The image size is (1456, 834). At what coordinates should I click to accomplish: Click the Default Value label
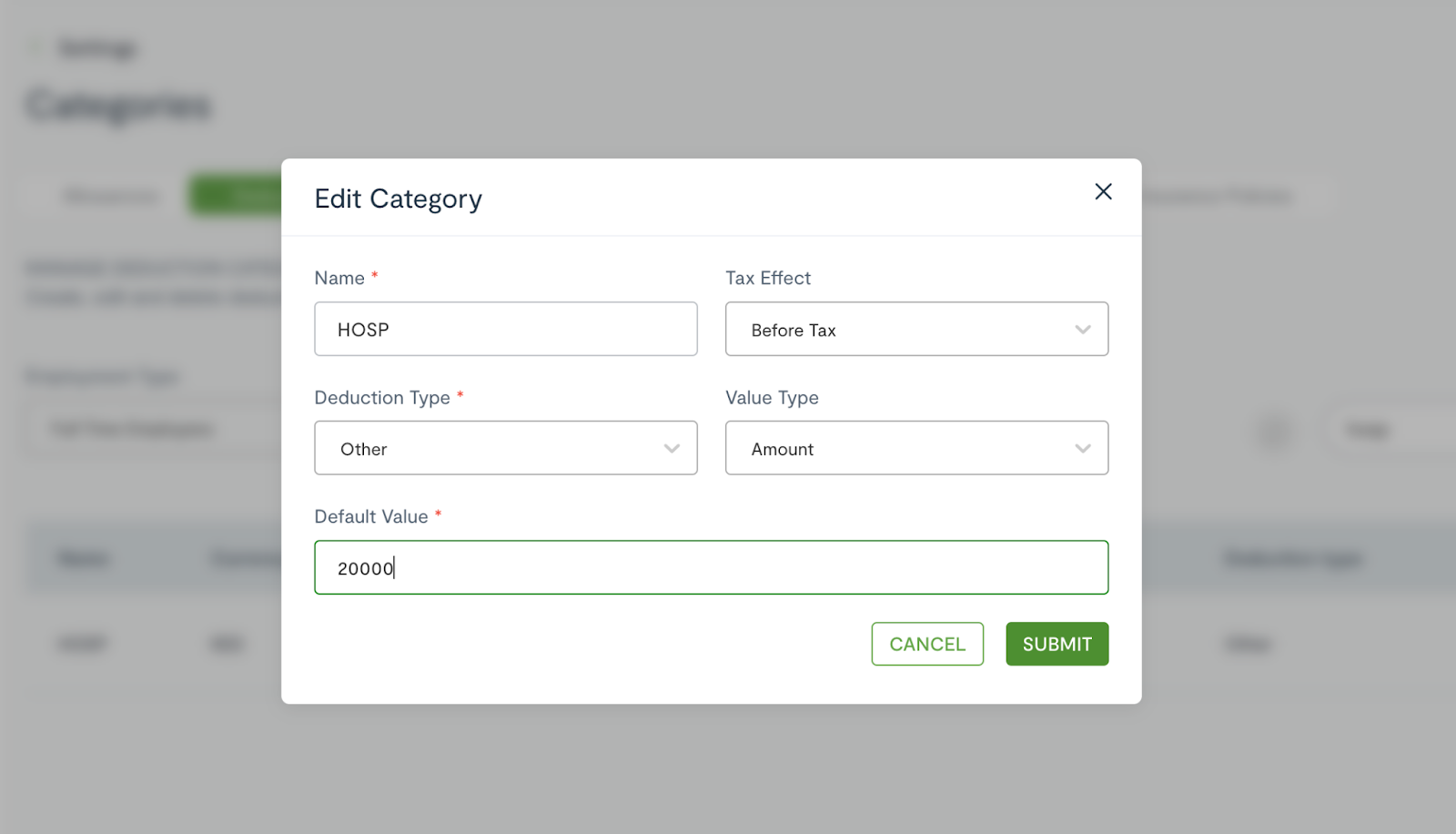click(371, 516)
